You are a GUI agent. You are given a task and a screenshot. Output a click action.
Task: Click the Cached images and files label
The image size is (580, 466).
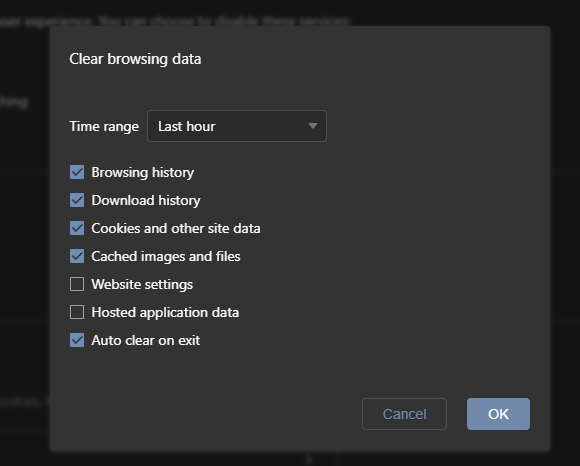pyautogui.click(x=166, y=257)
